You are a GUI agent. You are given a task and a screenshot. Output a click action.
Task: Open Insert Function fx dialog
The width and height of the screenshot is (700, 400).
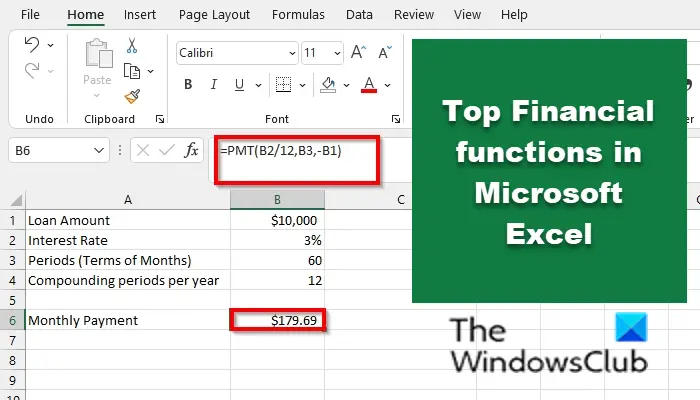(191, 150)
